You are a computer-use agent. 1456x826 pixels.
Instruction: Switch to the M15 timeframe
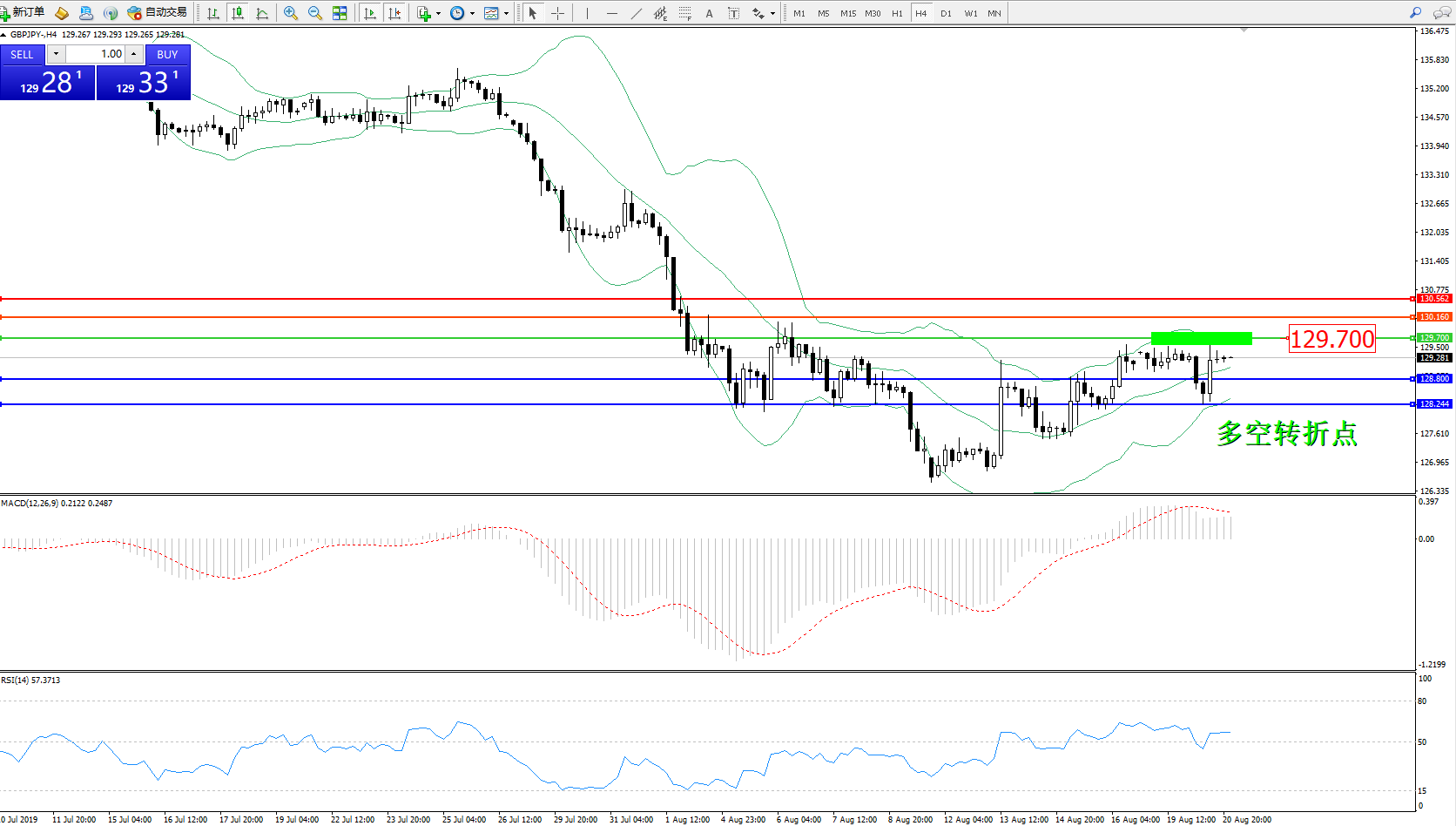(848, 13)
